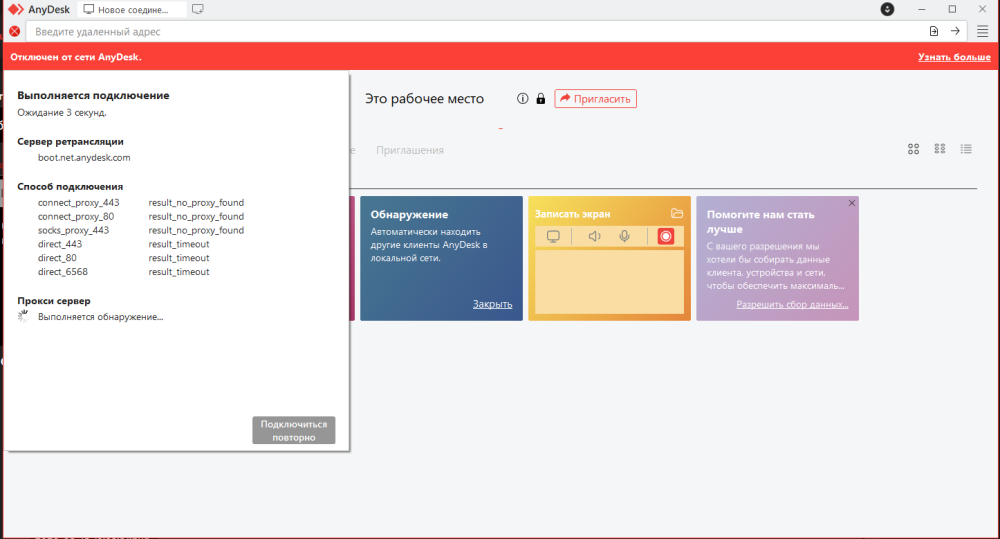Click the 'Обнаружение' card title
The image size is (1000, 539).
[409, 215]
